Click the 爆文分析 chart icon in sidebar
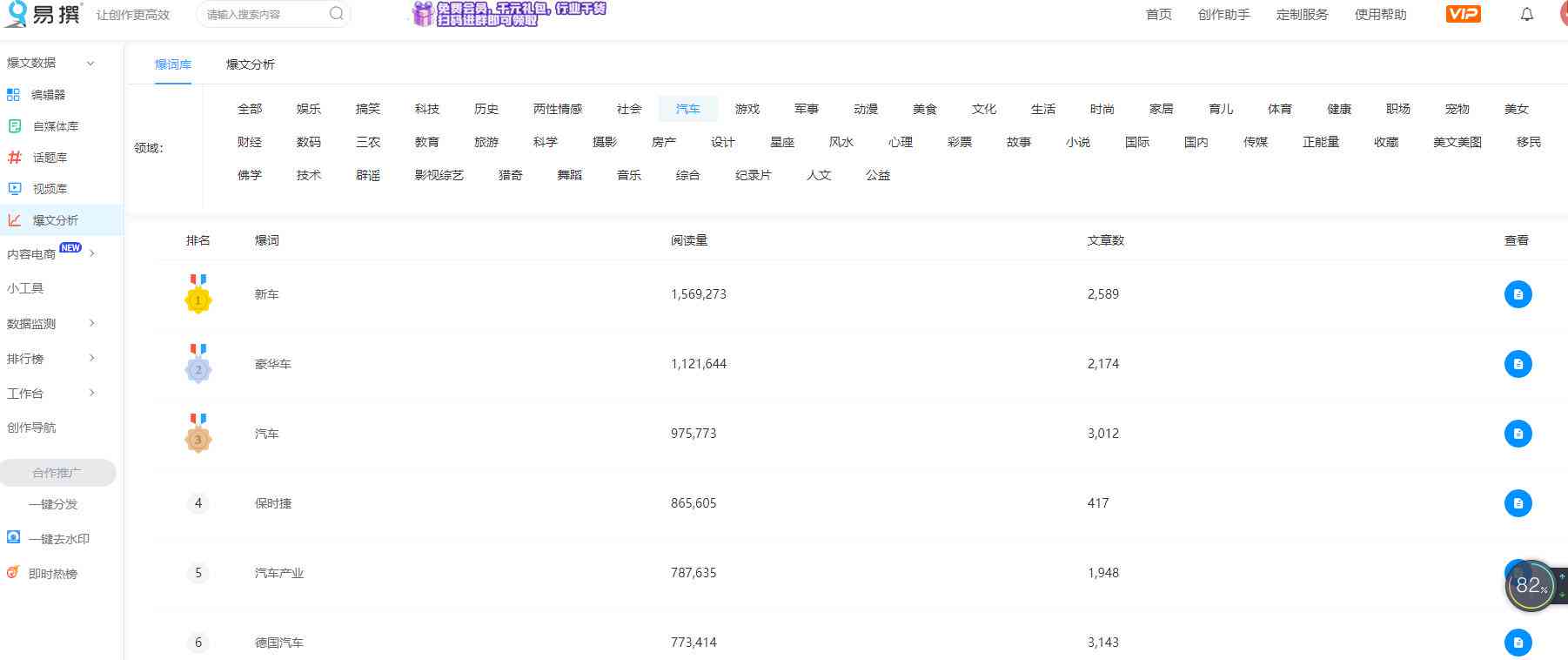This screenshot has height=660, width=1568. click(x=14, y=220)
